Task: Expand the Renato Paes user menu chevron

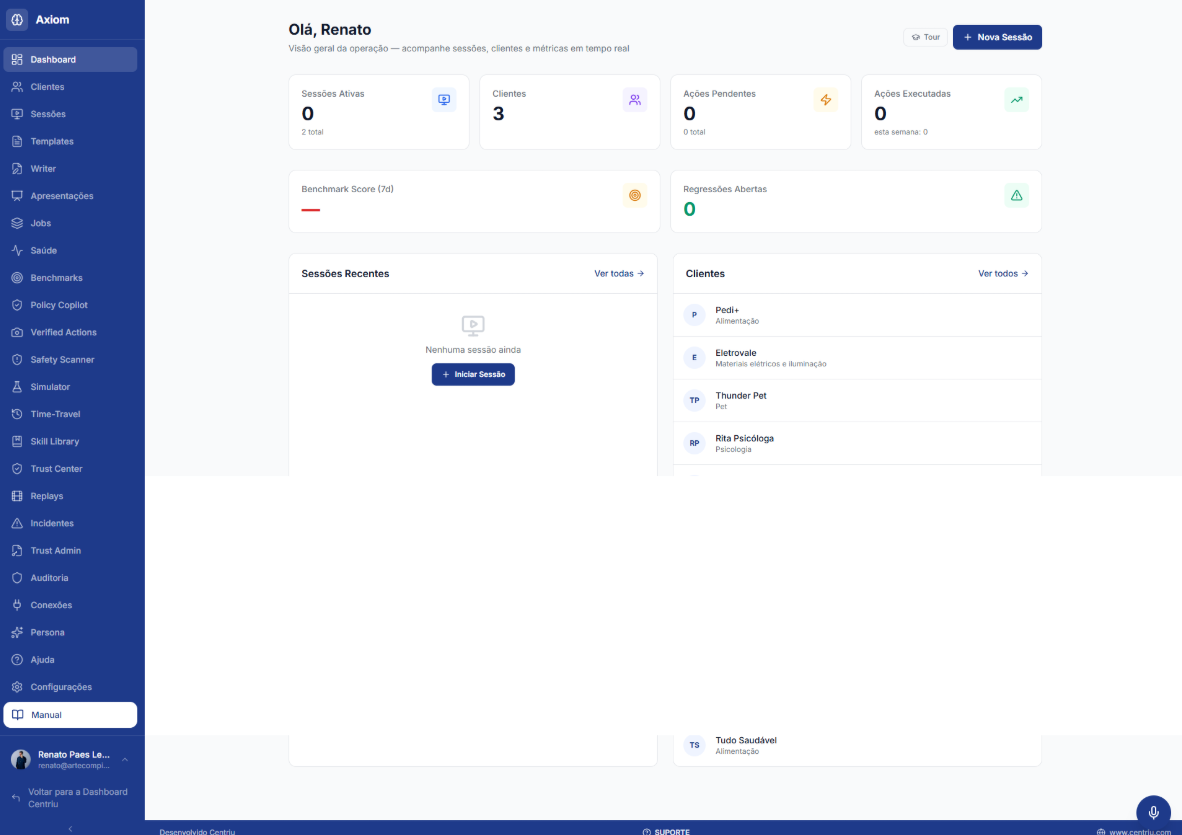Action: pyautogui.click(x=125, y=760)
